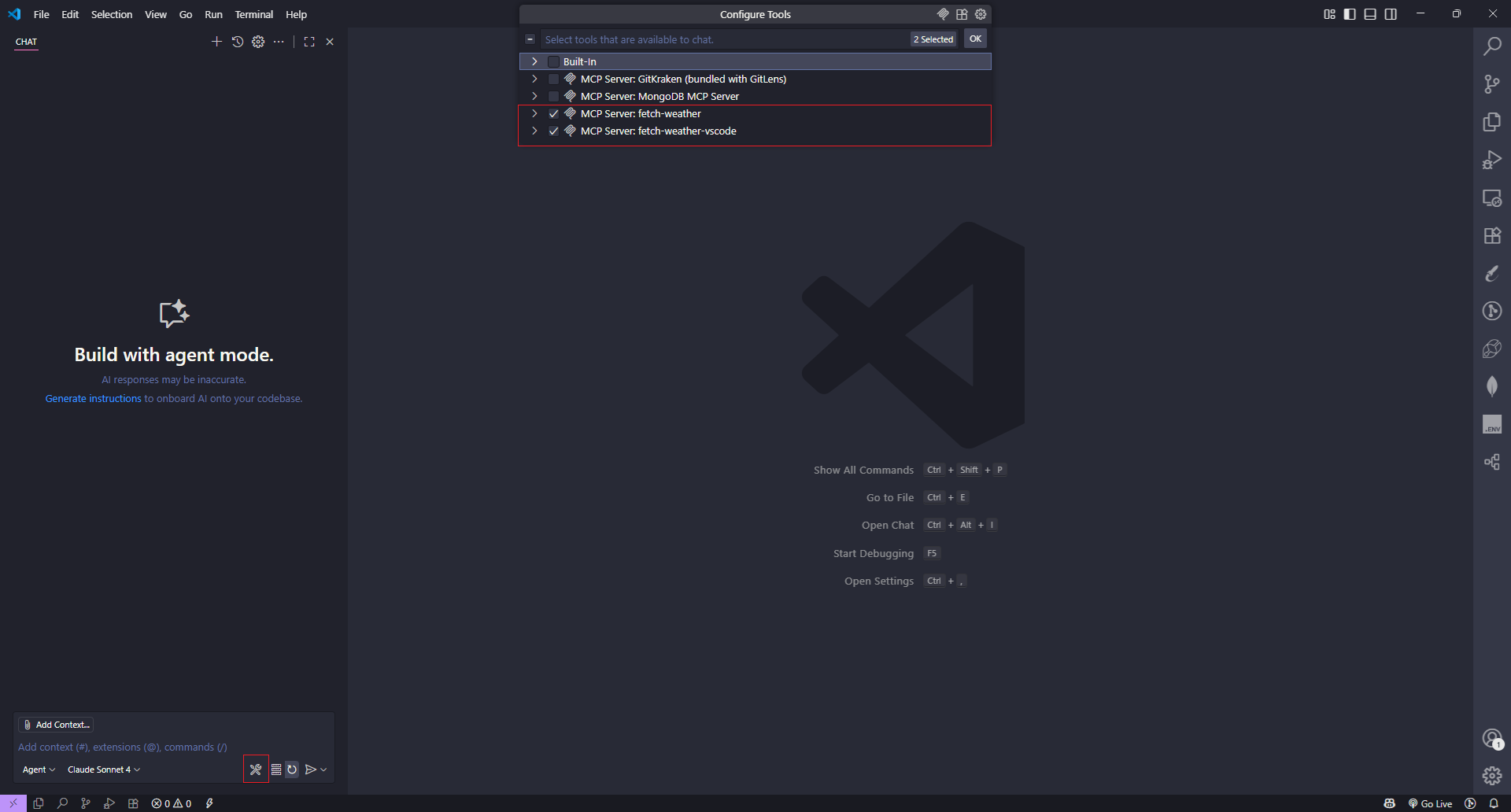This screenshot has width=1511, height=812.
Task: Confirm tool selection with OK
Action: pos(975,39)
